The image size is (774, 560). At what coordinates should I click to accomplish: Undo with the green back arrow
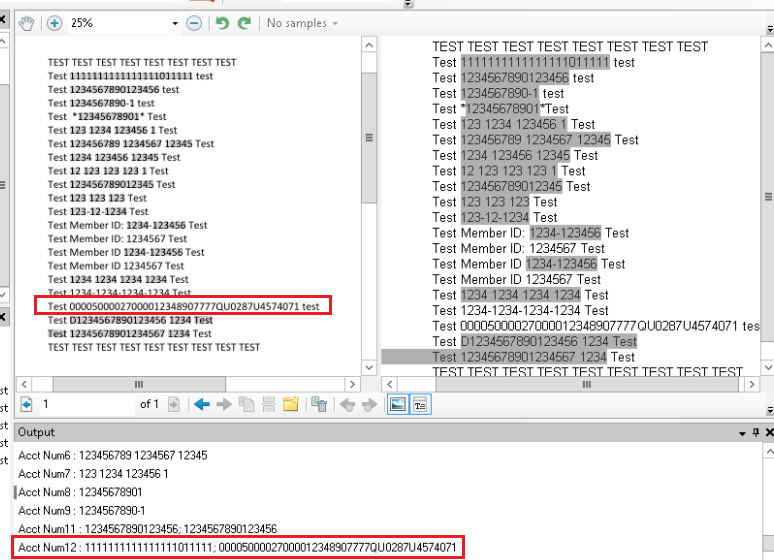[223, 23]
